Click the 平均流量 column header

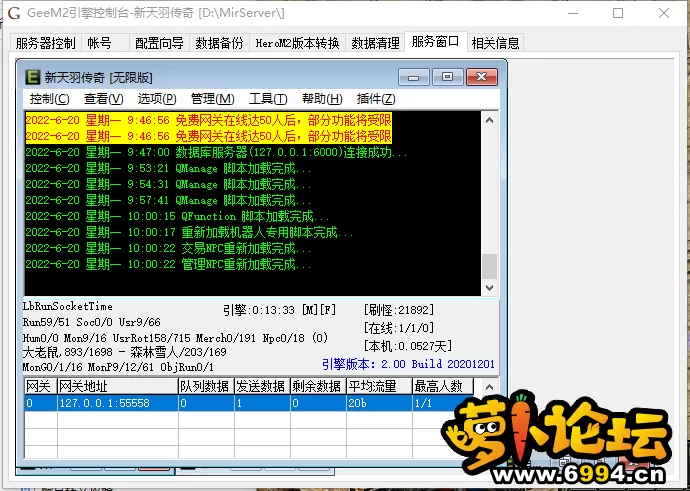(x=379, y=387)
